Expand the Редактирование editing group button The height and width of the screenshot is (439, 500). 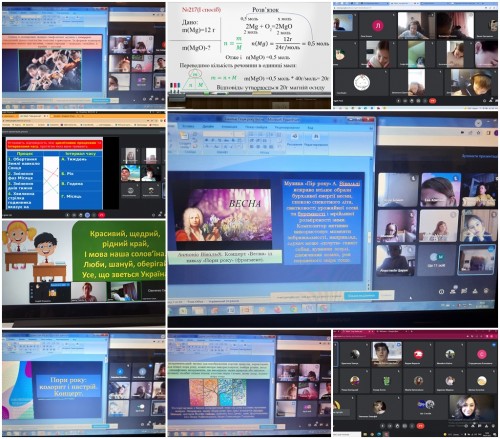click(316, 140)
